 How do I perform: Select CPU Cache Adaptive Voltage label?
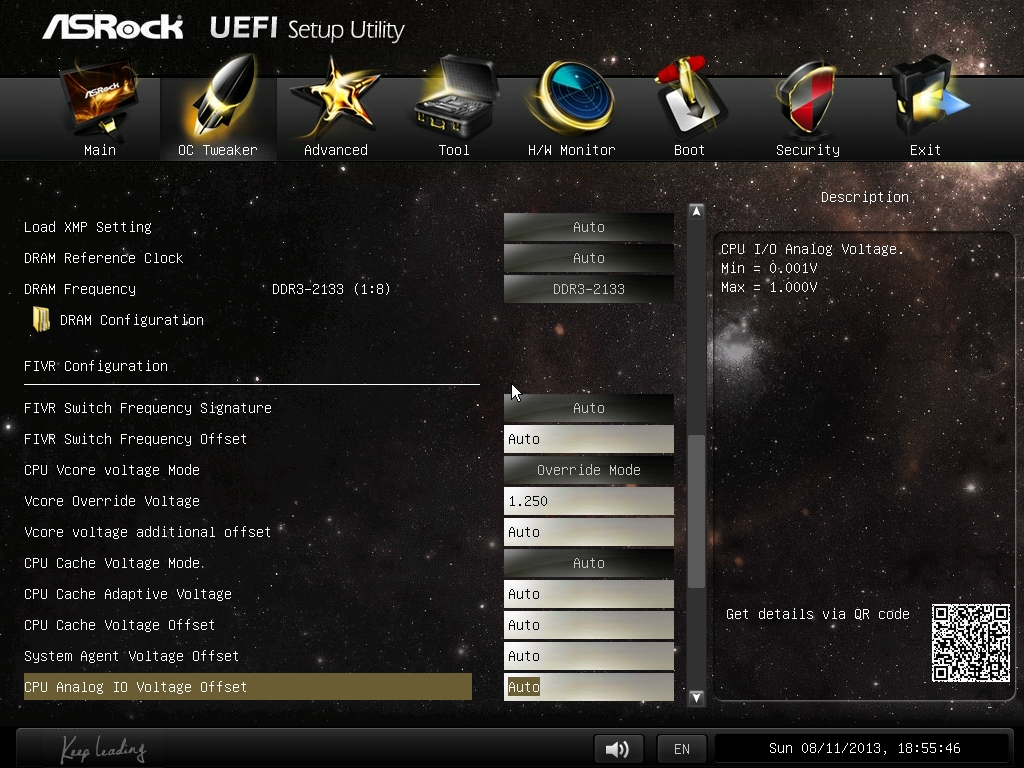tap(127, 594)
